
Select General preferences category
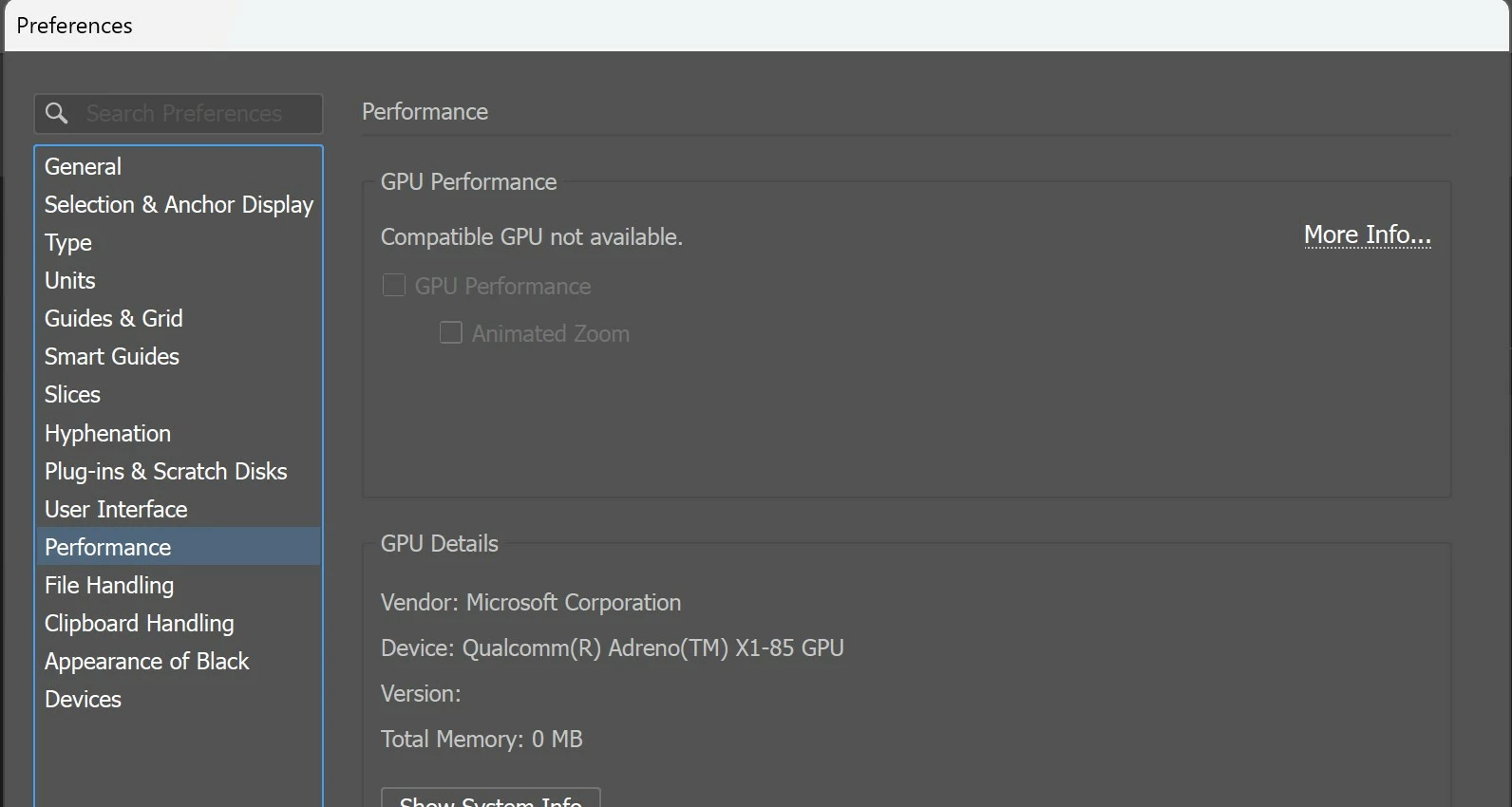[84, 167]
